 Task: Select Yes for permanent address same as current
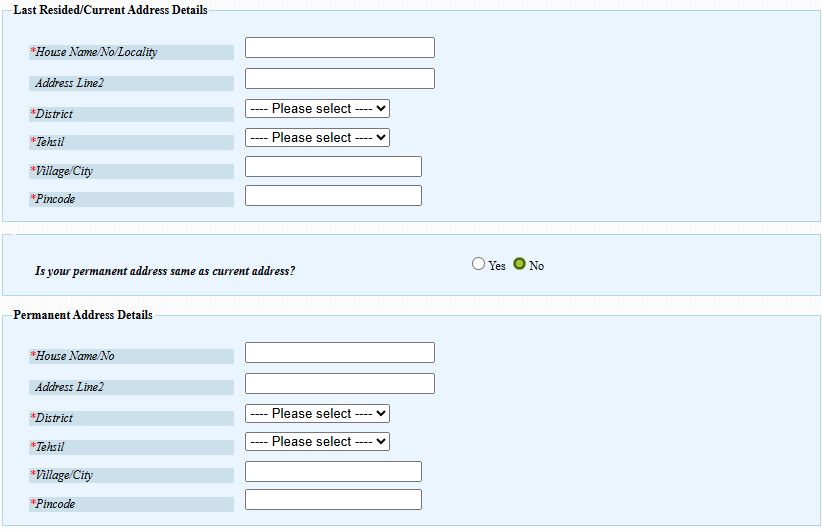tap(478, 264)
